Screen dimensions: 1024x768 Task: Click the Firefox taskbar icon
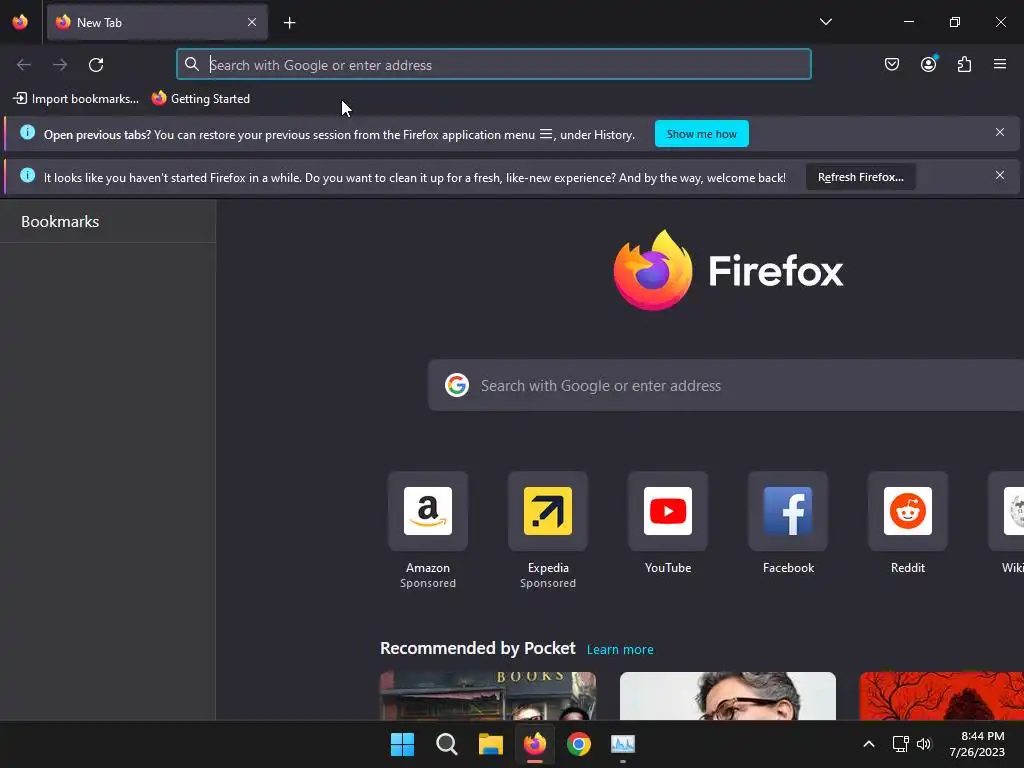[535, 744]
